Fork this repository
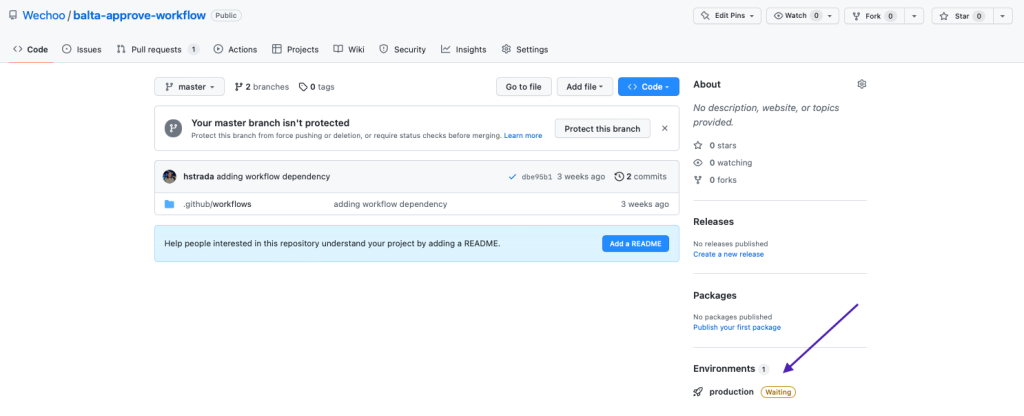 pos(873,16)
